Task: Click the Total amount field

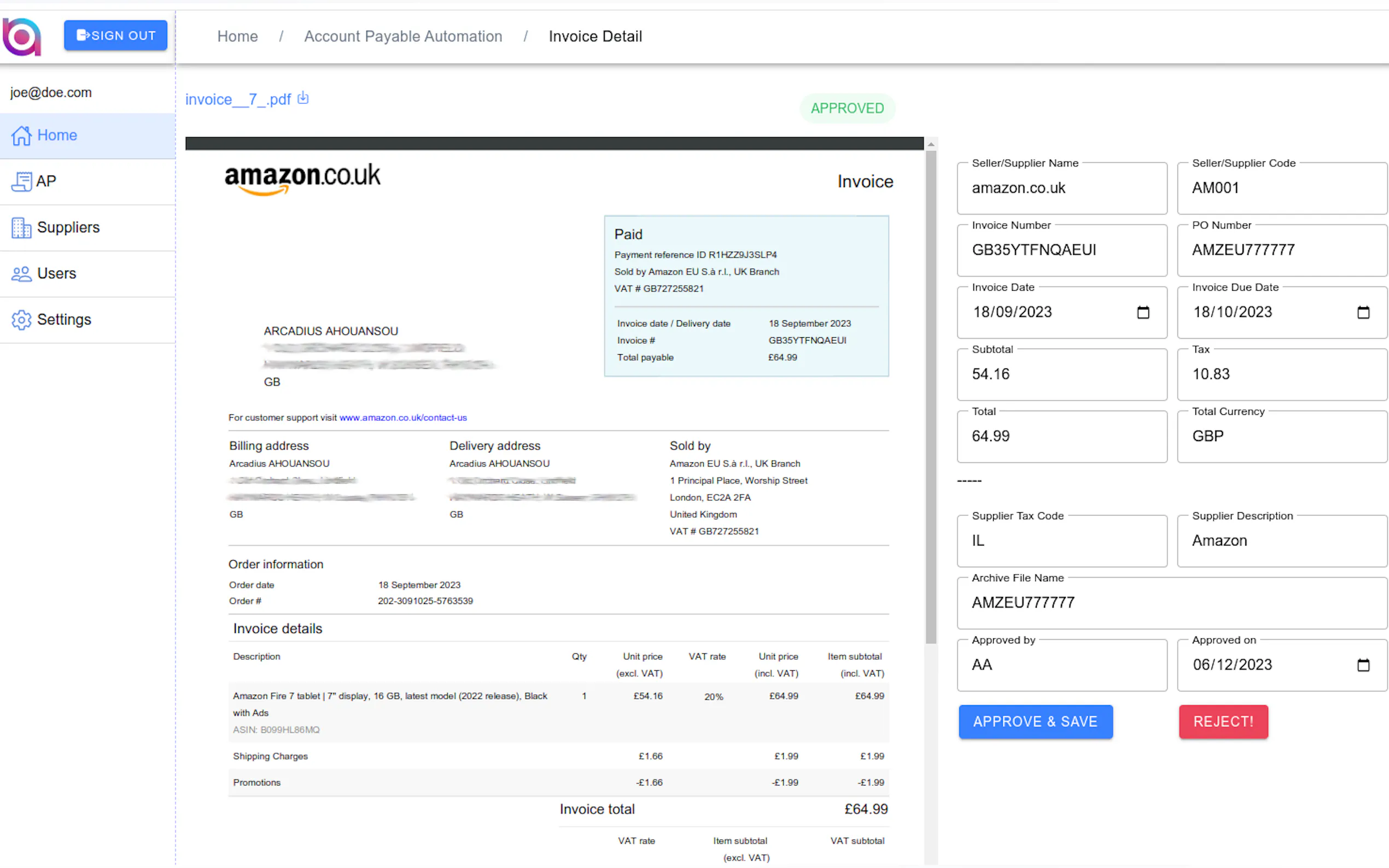Action: 1061,436
